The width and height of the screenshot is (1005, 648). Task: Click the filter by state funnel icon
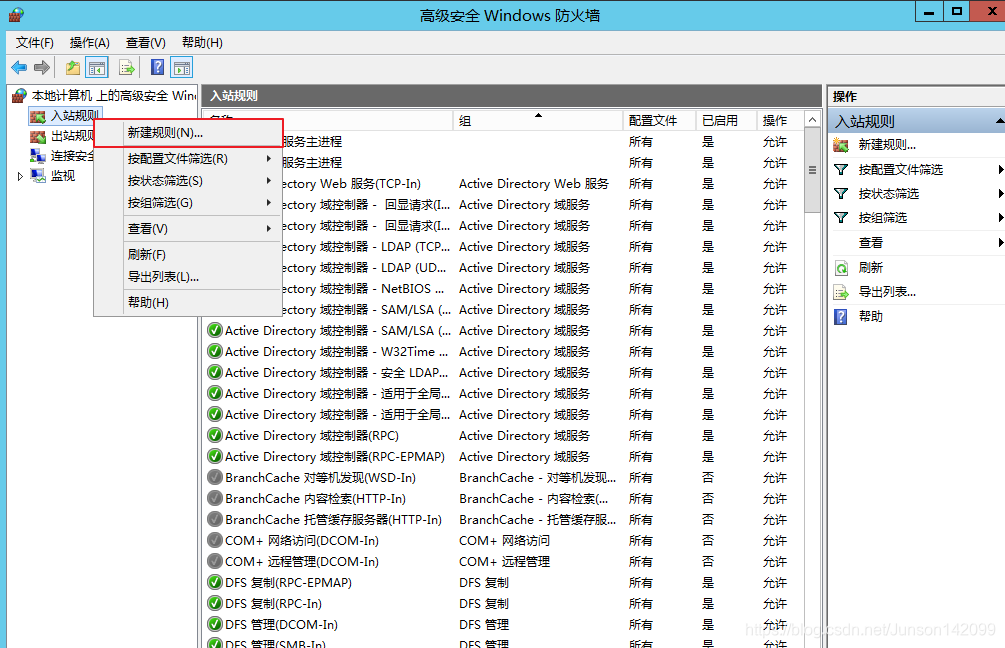tap(841, 194)
